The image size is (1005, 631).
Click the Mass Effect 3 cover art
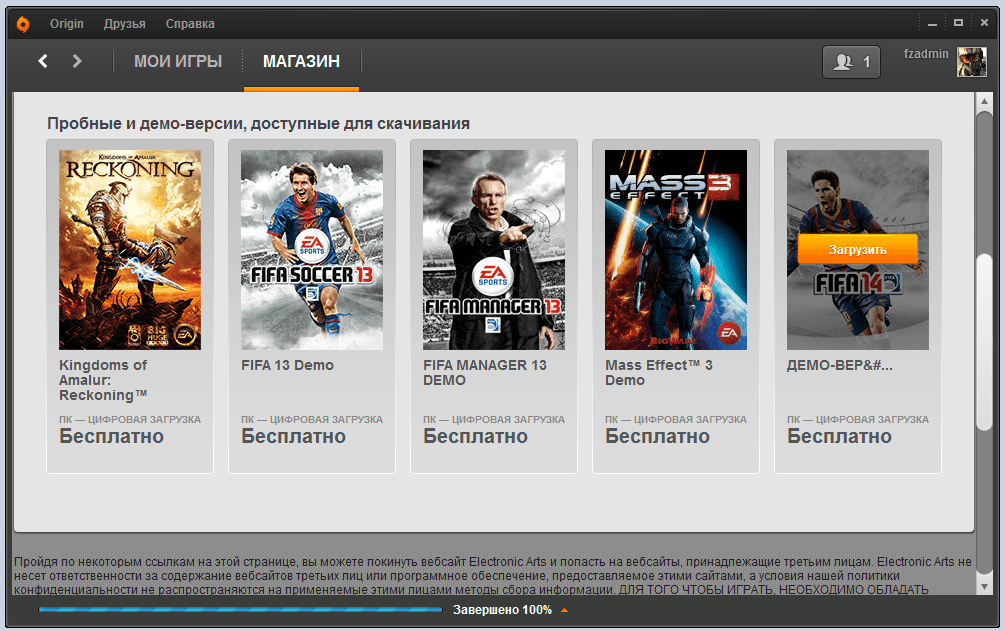(x=676, y=250)
